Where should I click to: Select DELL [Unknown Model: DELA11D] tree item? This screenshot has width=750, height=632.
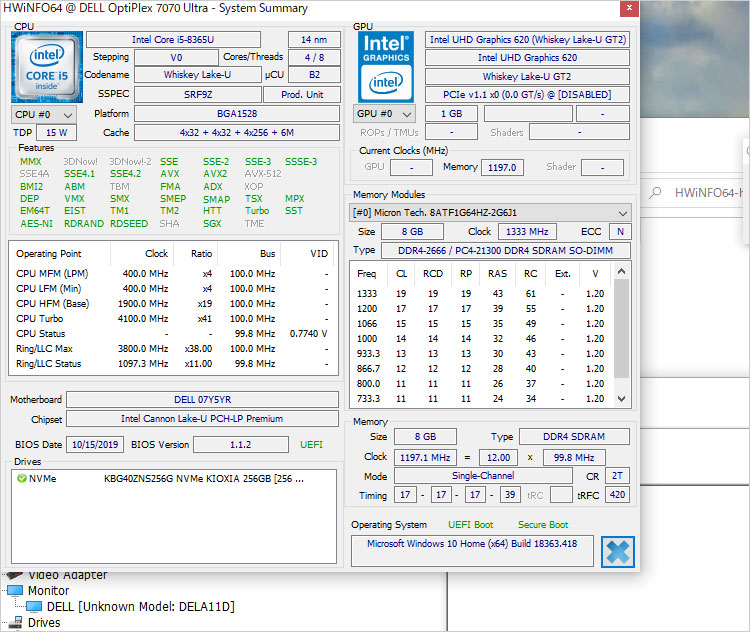(141, 607)
